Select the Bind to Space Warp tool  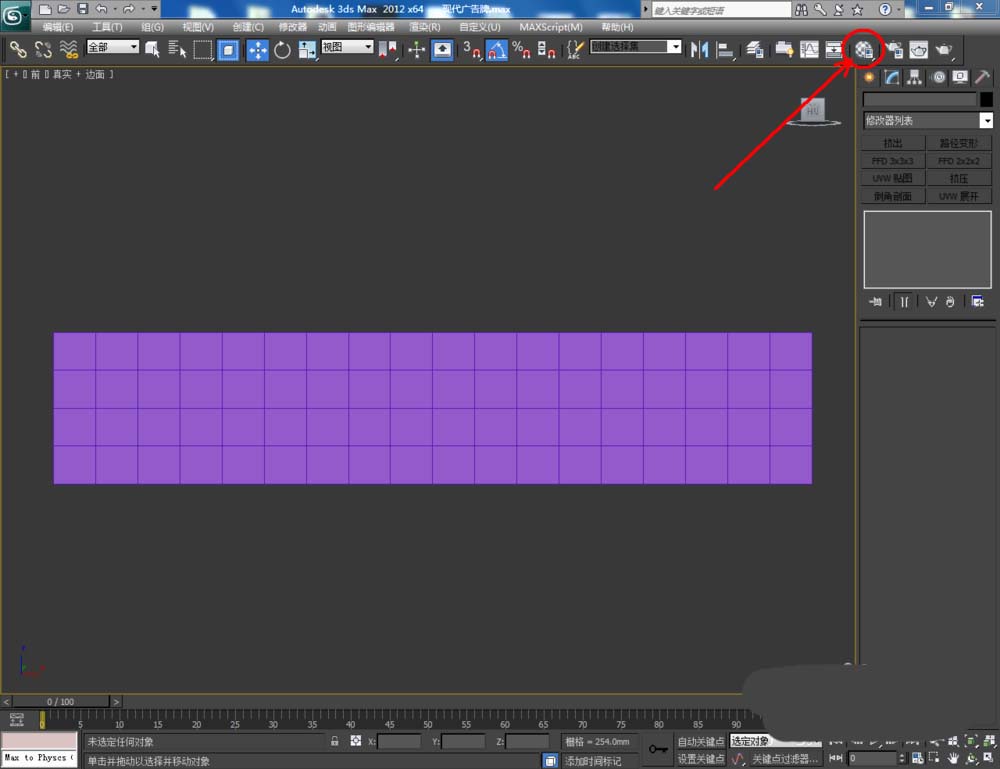pyautogui.click(x=68, y=50)
